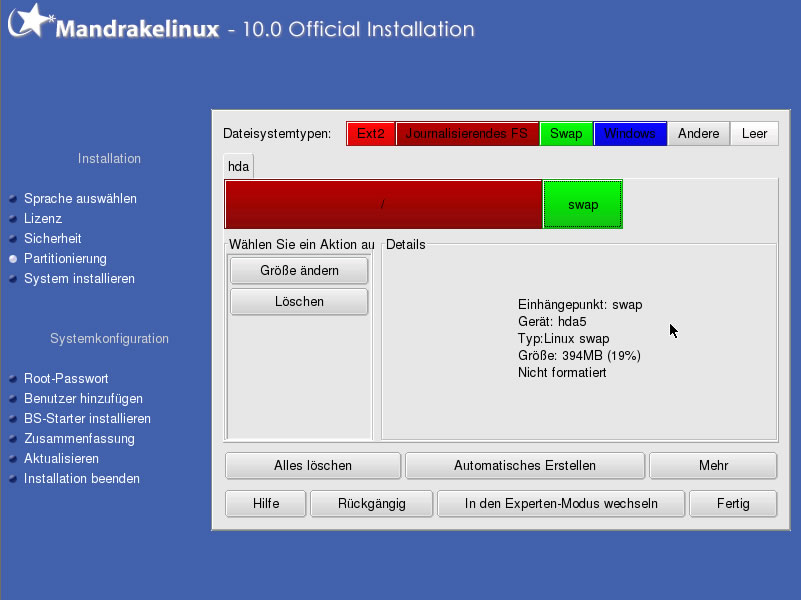Choose the Journalisierendes FS type button
Viewport: 801px width, 600px height.
pos(467,134)
